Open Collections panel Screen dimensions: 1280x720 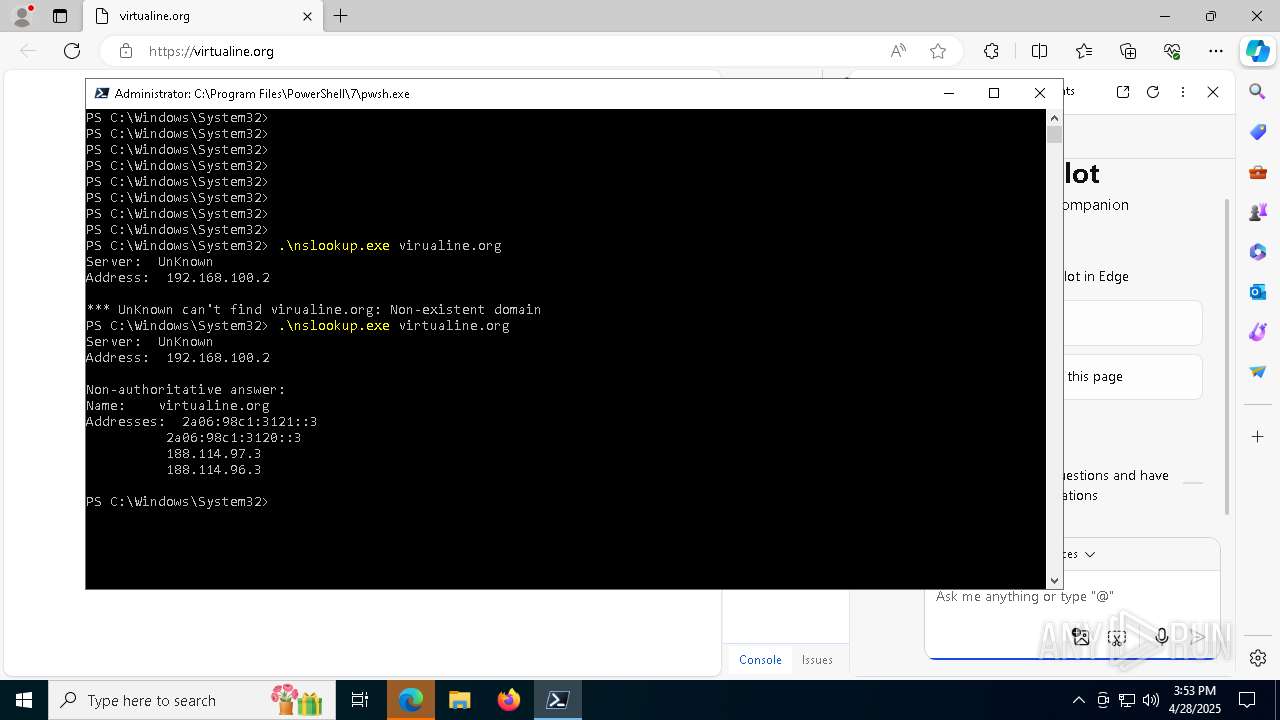(x=1128, y=51)
